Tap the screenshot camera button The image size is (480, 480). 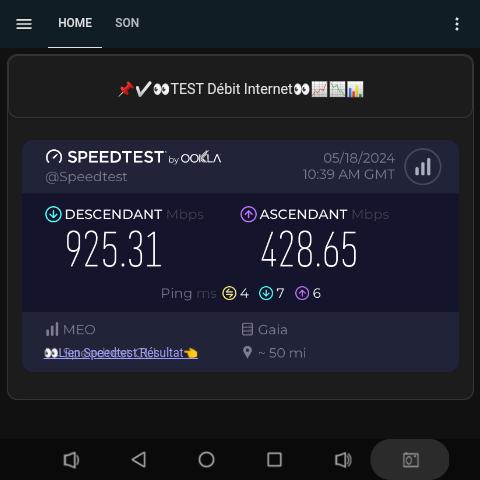(x=410, y=460)
